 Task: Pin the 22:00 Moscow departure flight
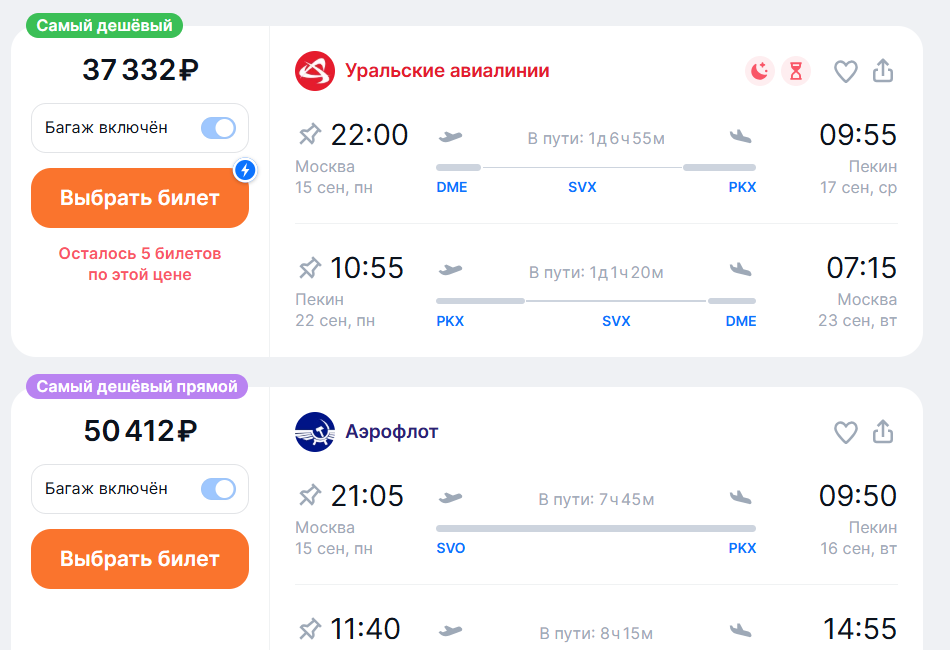310,133
